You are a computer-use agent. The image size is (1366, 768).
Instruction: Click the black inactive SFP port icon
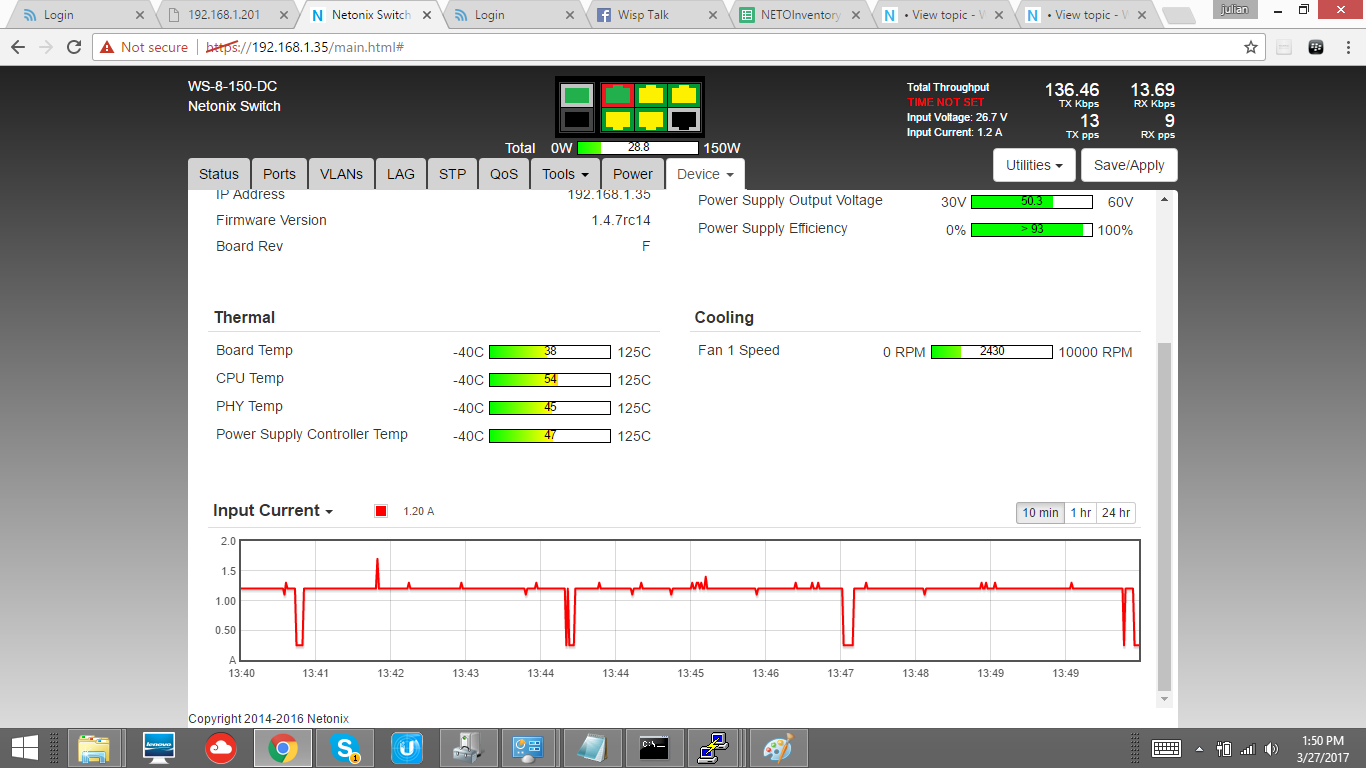coord(576,121)
